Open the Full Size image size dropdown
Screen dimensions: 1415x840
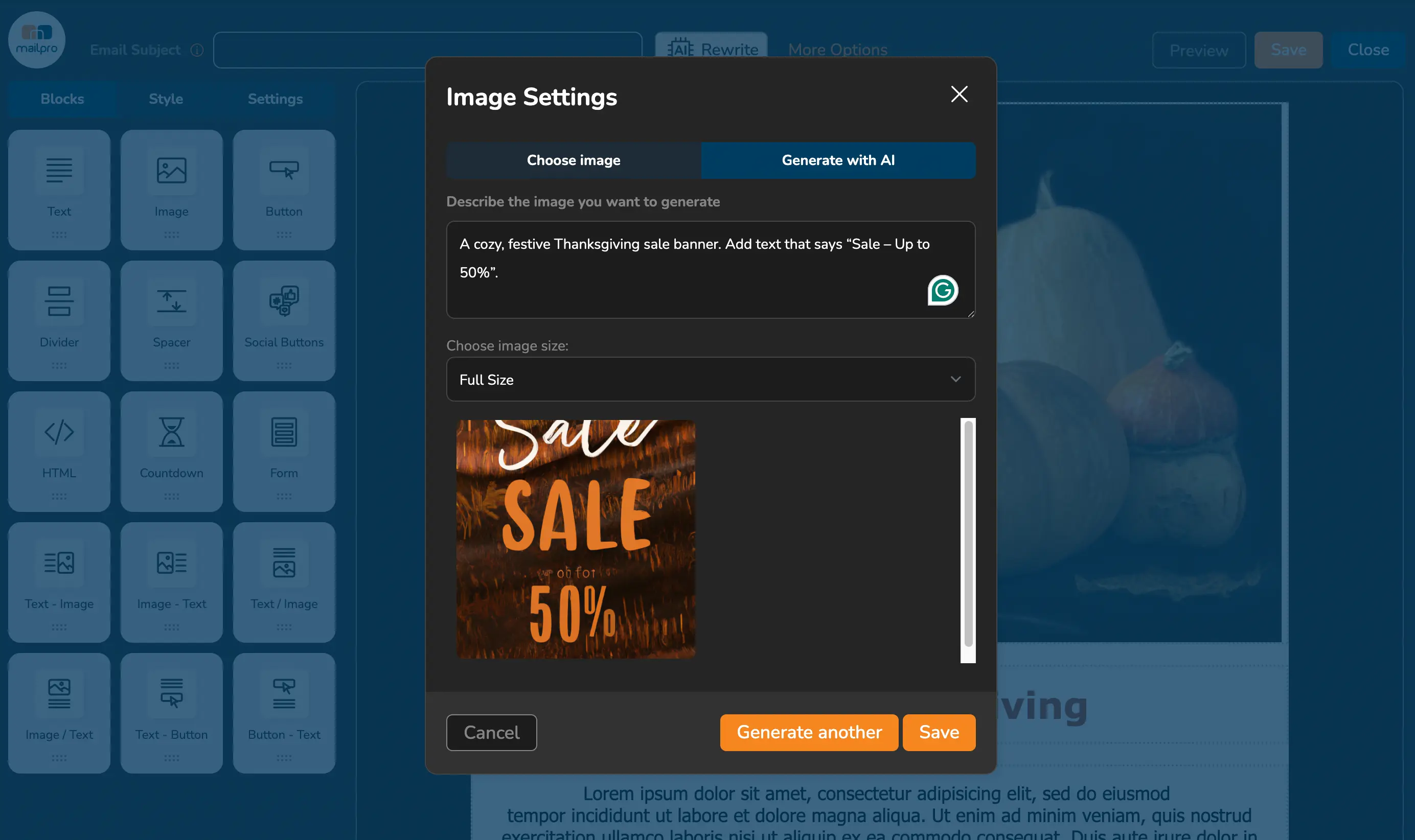tap(710, 379)
